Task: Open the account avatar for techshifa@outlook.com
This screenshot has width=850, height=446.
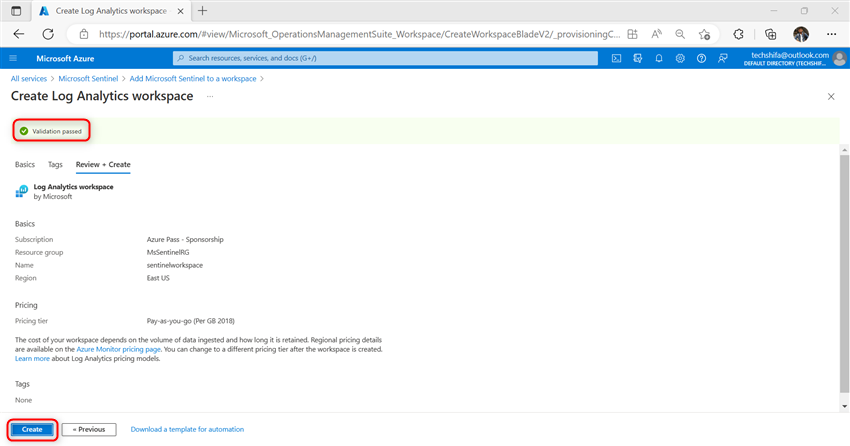Action: pos(839,58)
